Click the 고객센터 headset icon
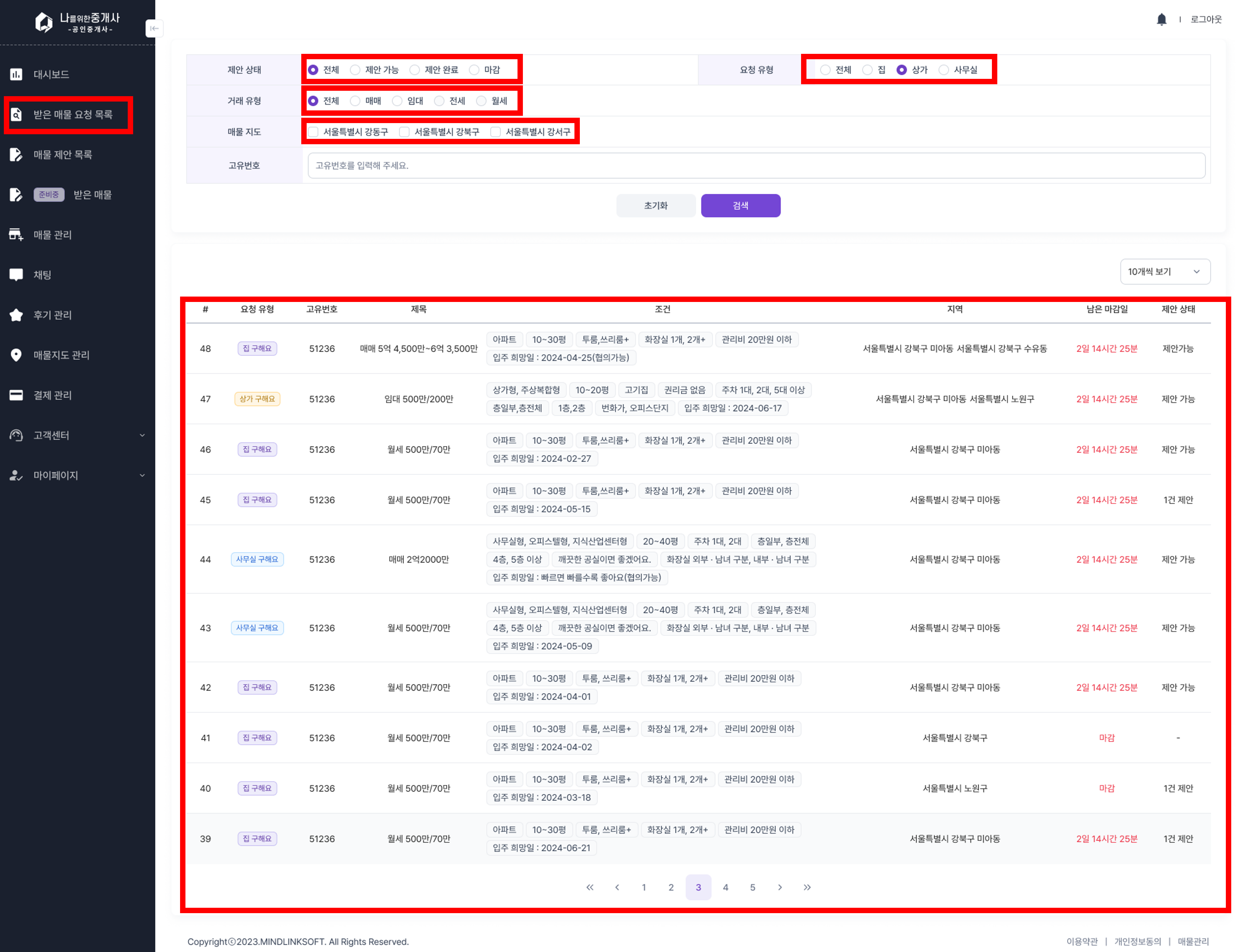This screenshot has width=1242, height=952. pos(17,435)
